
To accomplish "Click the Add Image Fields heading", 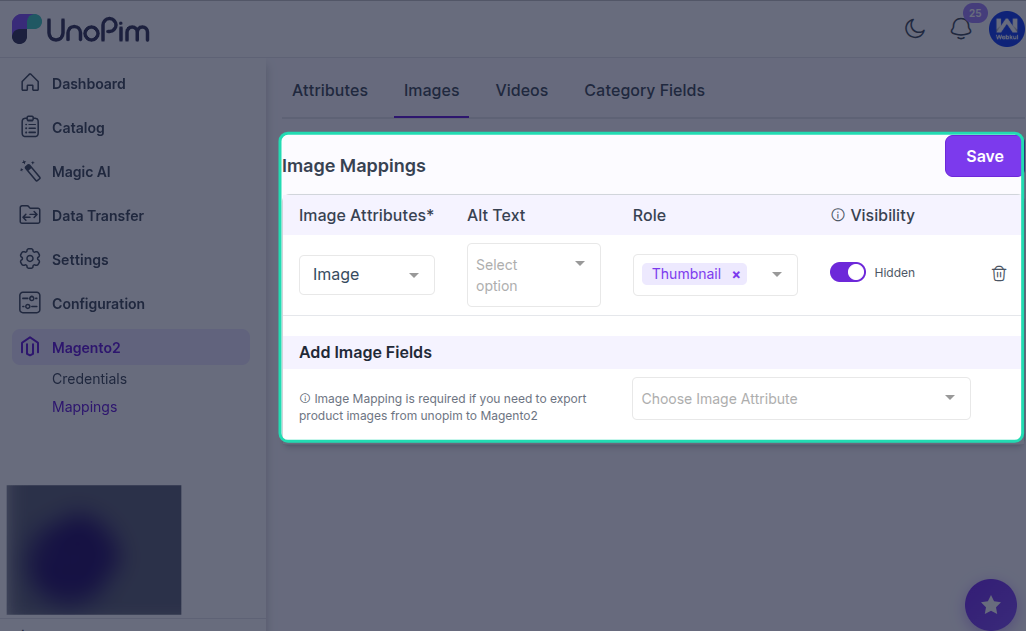I will pyautogui.click(x=365, y=352).
